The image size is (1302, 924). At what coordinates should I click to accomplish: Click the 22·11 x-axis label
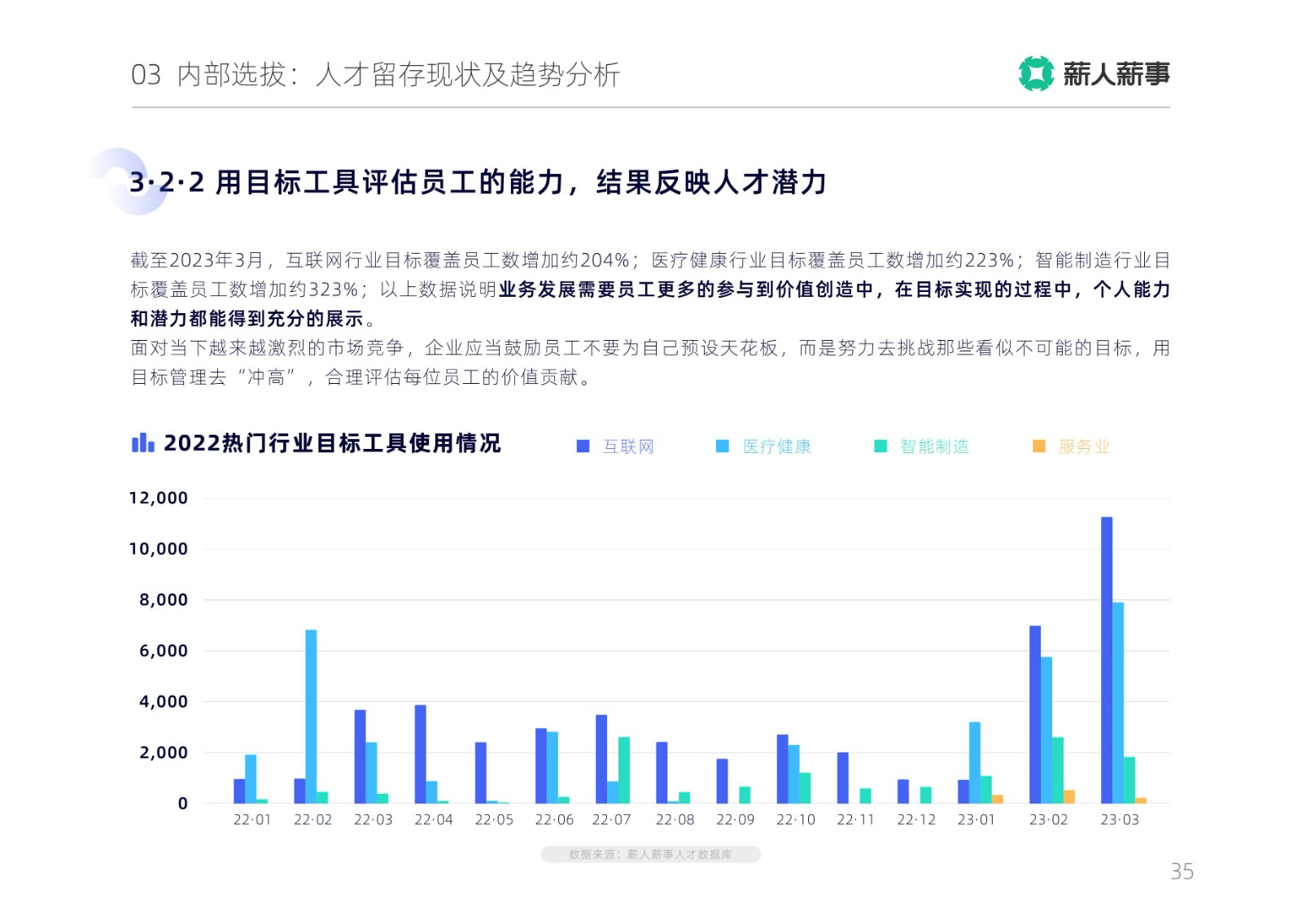[855, 820]
